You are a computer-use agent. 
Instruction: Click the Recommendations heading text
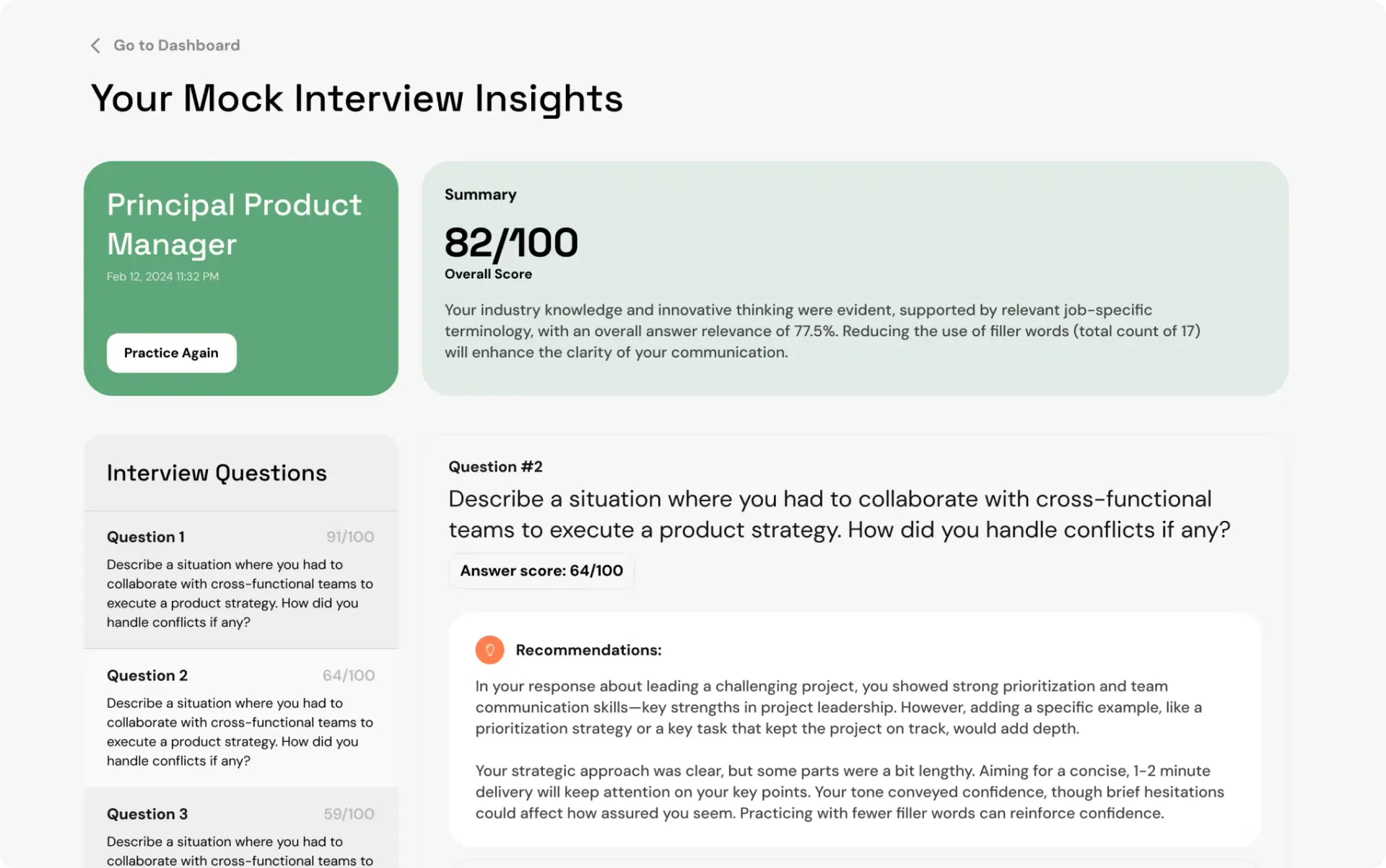(x=588, y=650)
